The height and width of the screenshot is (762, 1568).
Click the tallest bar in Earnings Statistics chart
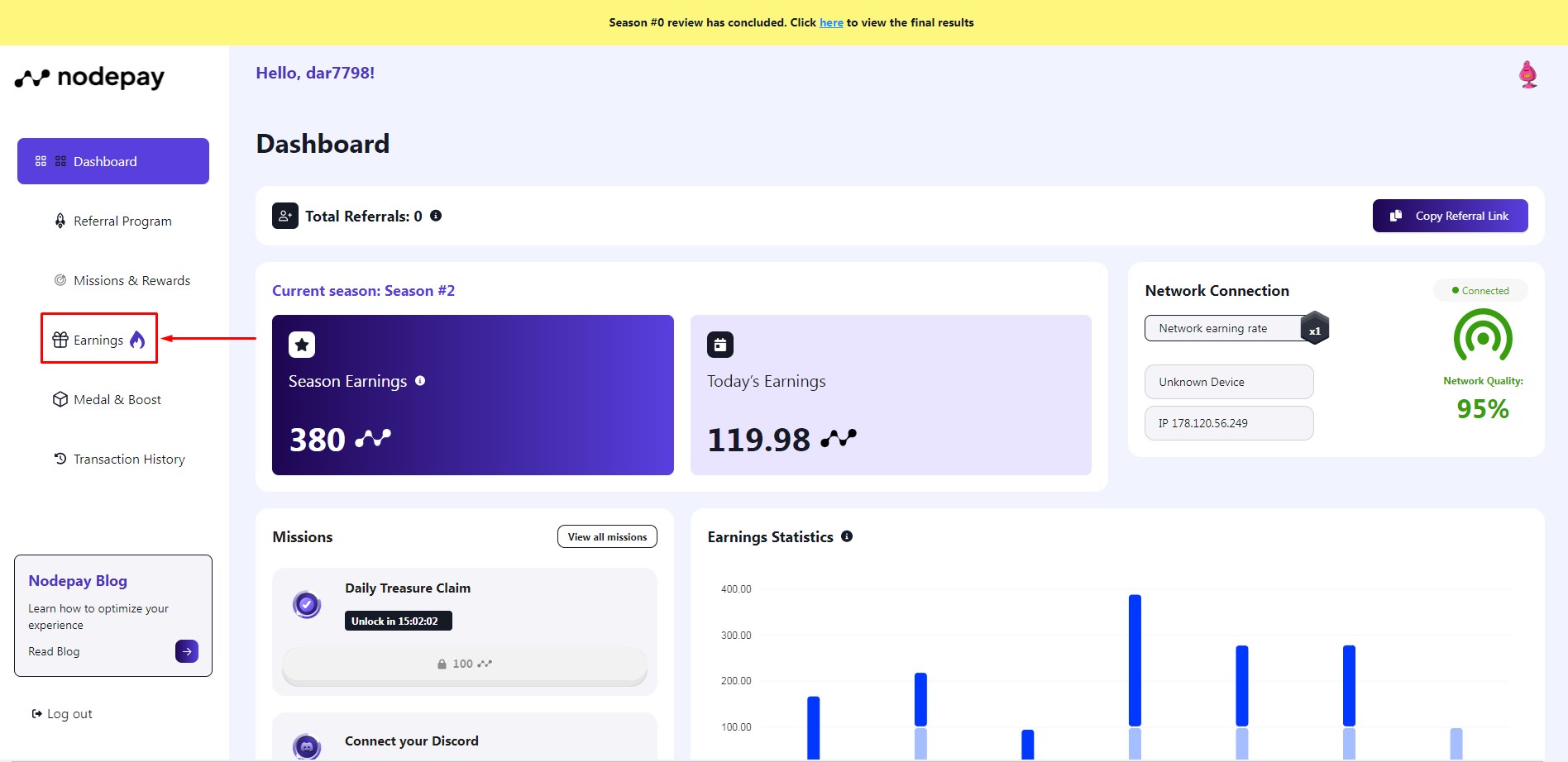point(1135,661)
